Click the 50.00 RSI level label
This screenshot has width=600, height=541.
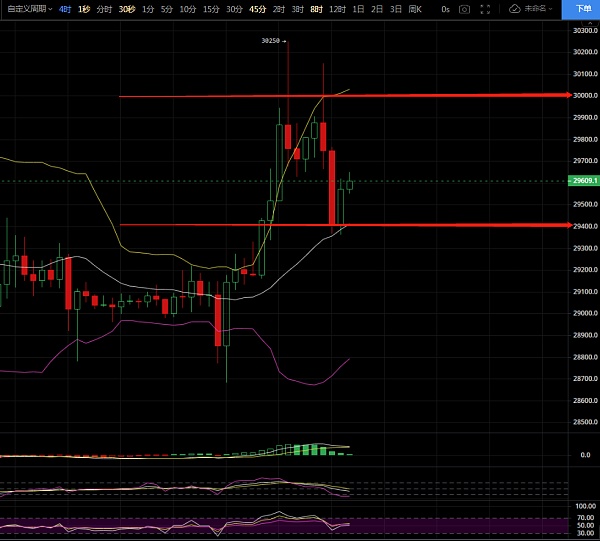[x=586, y=525]
